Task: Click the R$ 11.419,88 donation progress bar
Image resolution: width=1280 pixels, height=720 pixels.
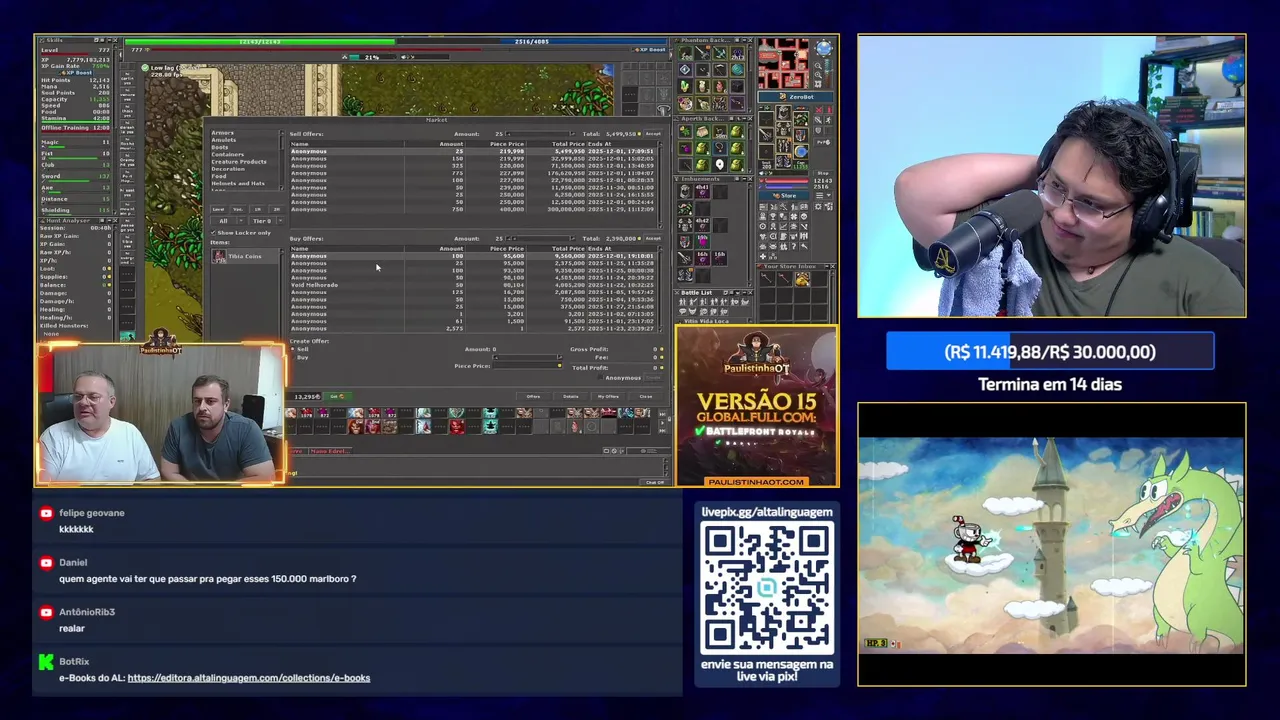Action: 1050,352
